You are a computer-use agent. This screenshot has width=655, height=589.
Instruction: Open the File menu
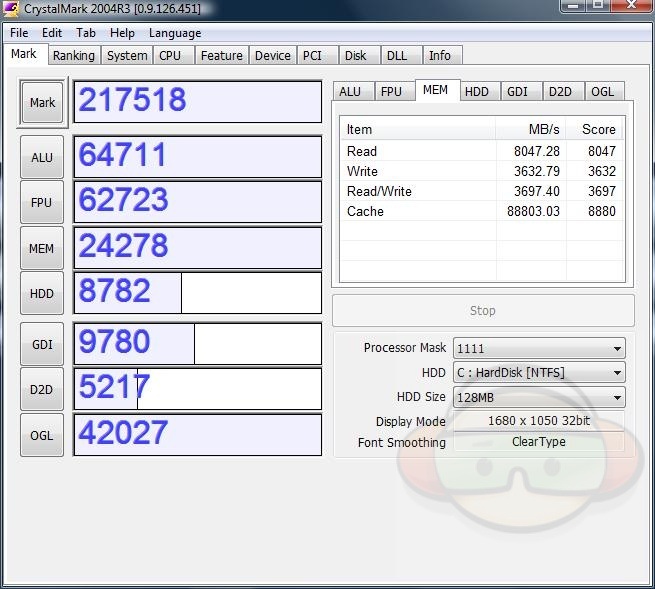(19, 33)
